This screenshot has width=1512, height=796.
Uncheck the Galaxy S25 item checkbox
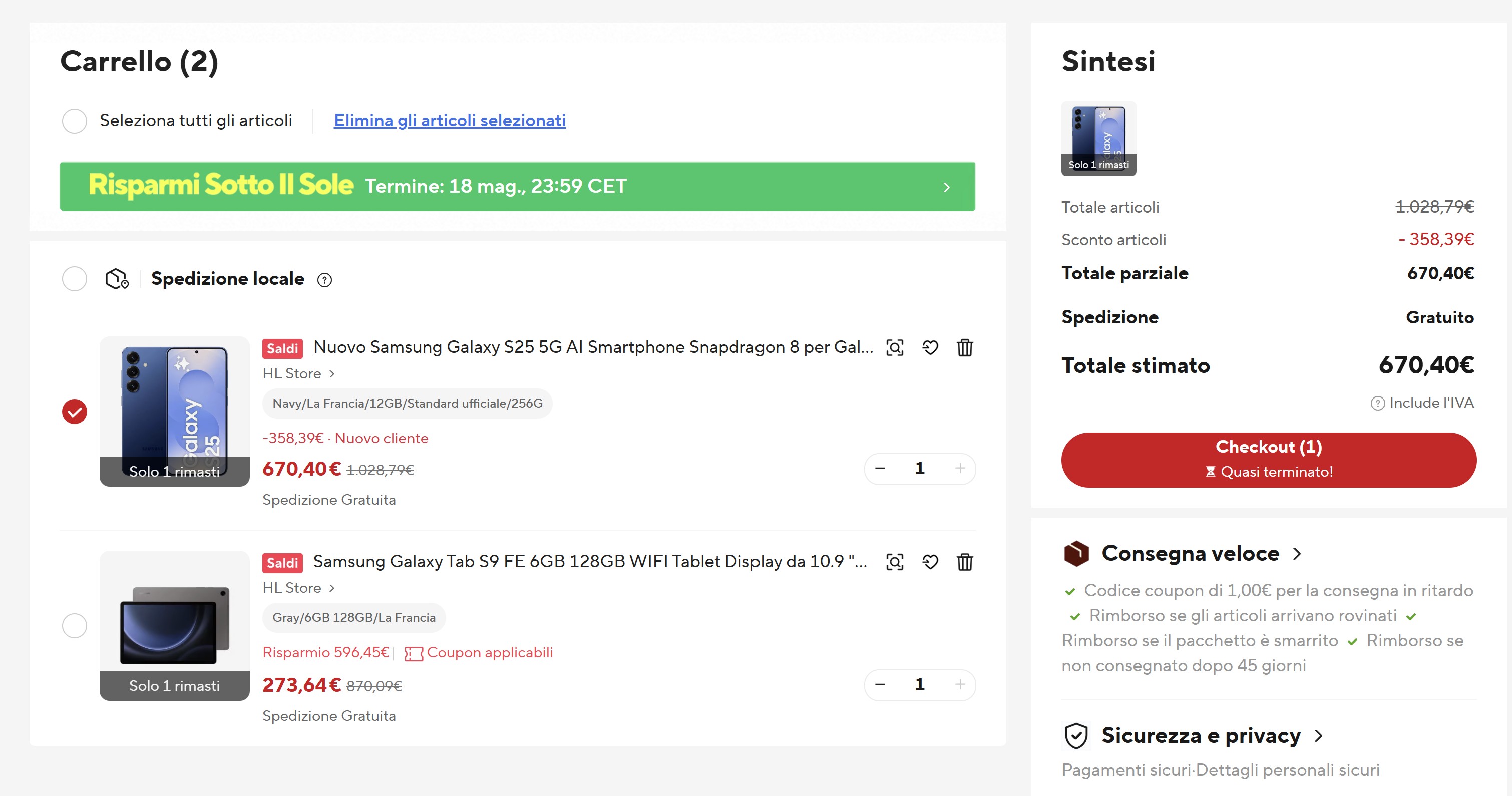75,411
